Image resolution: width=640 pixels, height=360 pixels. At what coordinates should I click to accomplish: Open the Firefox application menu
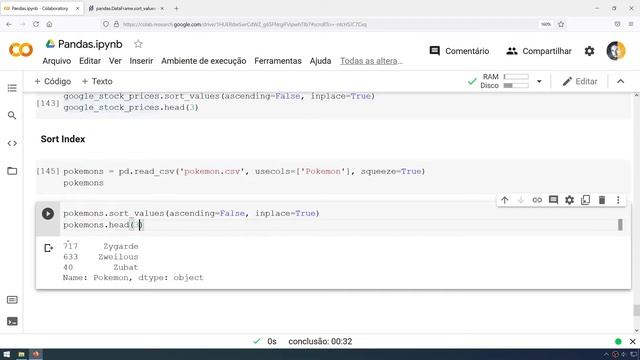pyautogui.click(x=631, y=24)
